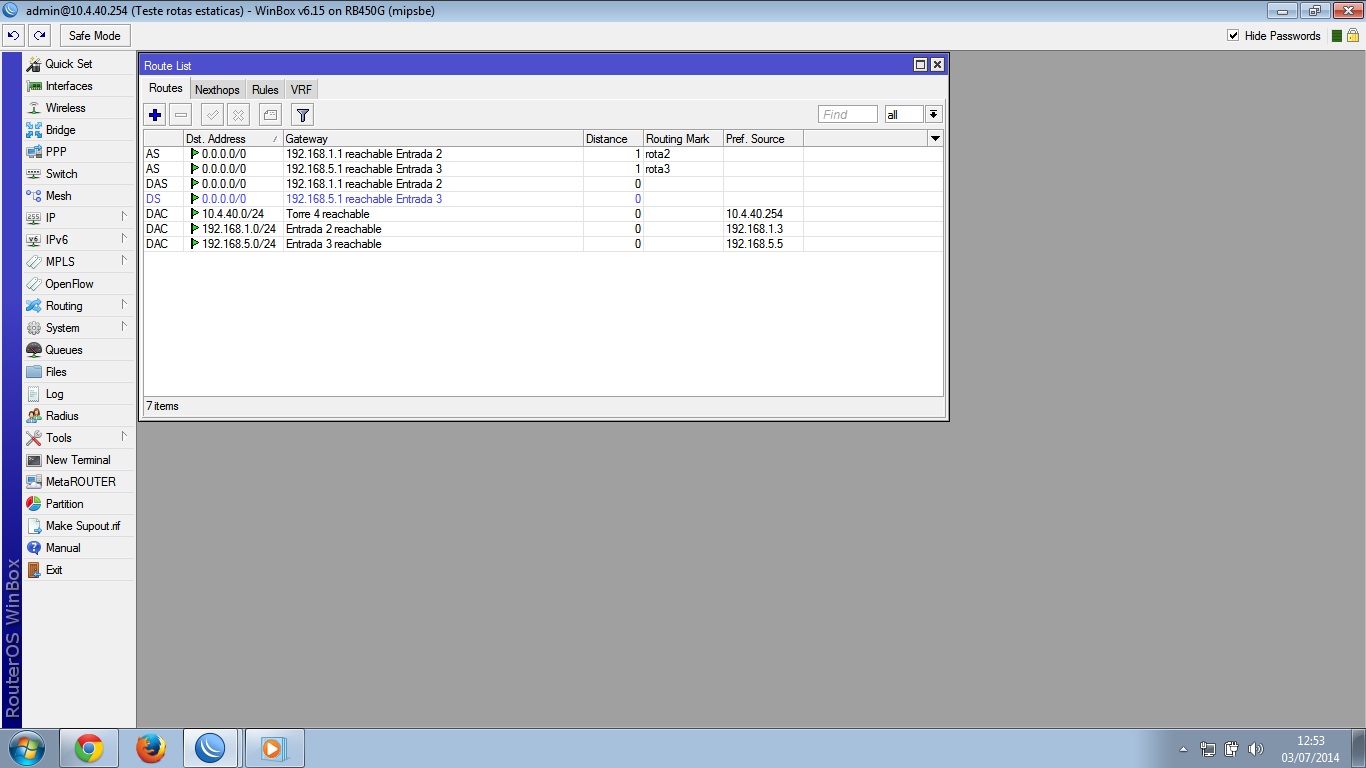Maximize the Route List window
Image resolution: width=1366 pixels, height=768 pixels.
pos(920,65)
